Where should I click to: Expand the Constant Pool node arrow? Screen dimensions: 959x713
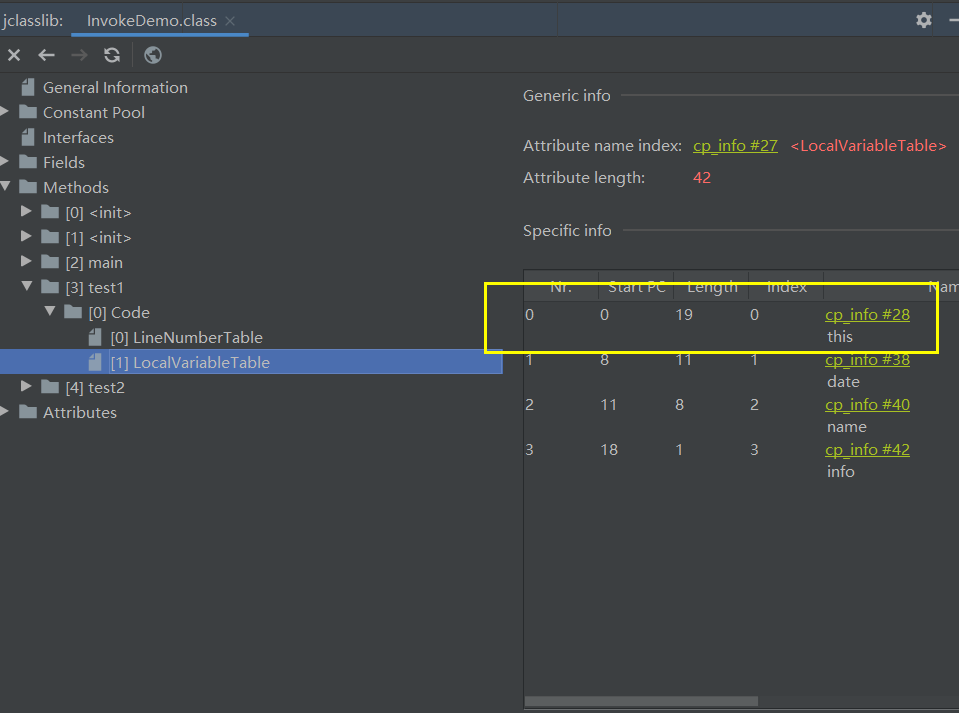pyautogui.click(x=5, y=112)
